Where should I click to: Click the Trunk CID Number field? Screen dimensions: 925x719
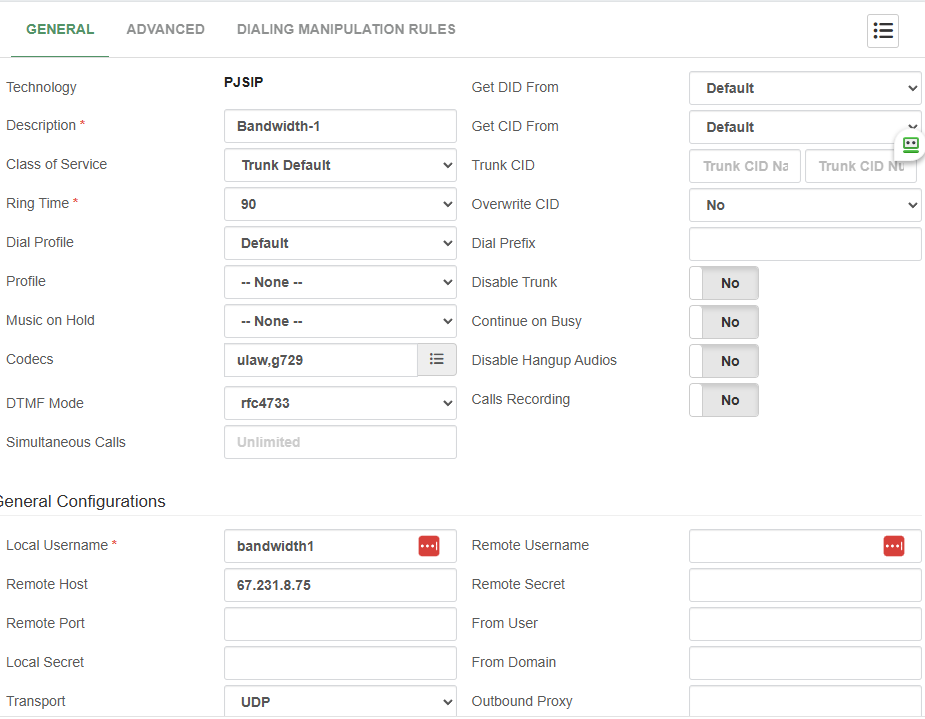[861, 166]
